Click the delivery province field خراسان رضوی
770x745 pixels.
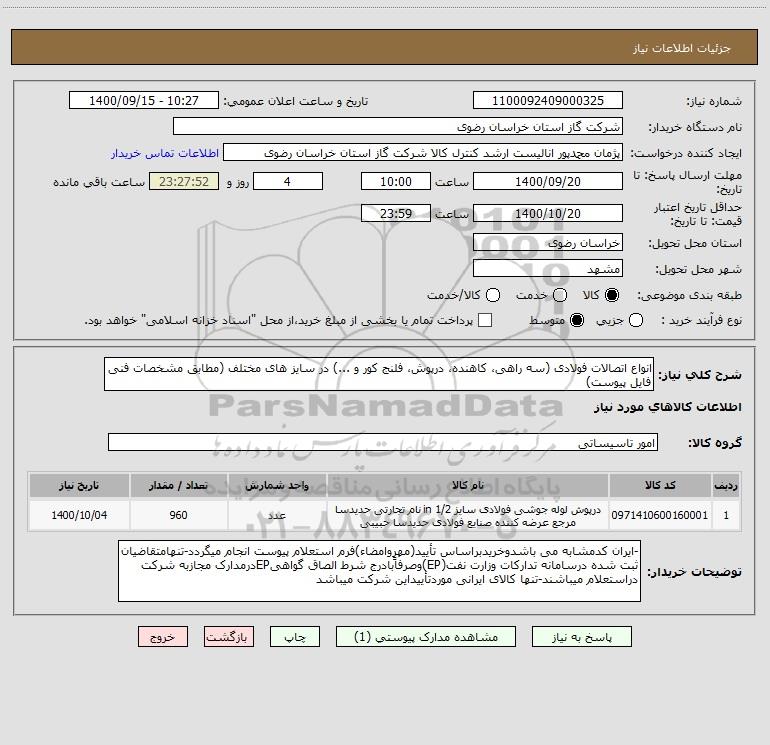pyautogui.click(x=548, y=243)
